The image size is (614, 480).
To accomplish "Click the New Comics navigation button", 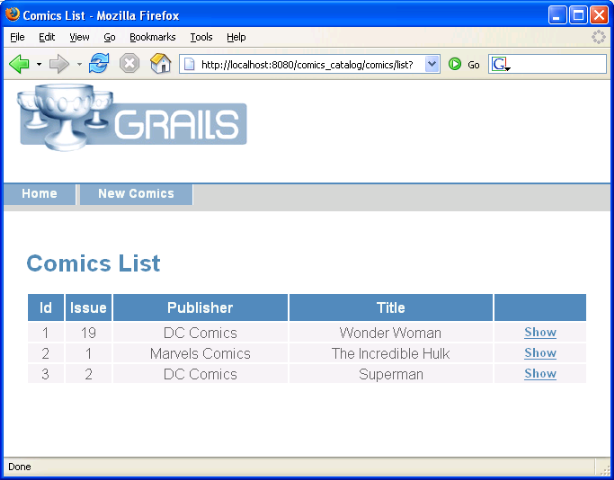I will pyautogui.click(x=136, y=194).
